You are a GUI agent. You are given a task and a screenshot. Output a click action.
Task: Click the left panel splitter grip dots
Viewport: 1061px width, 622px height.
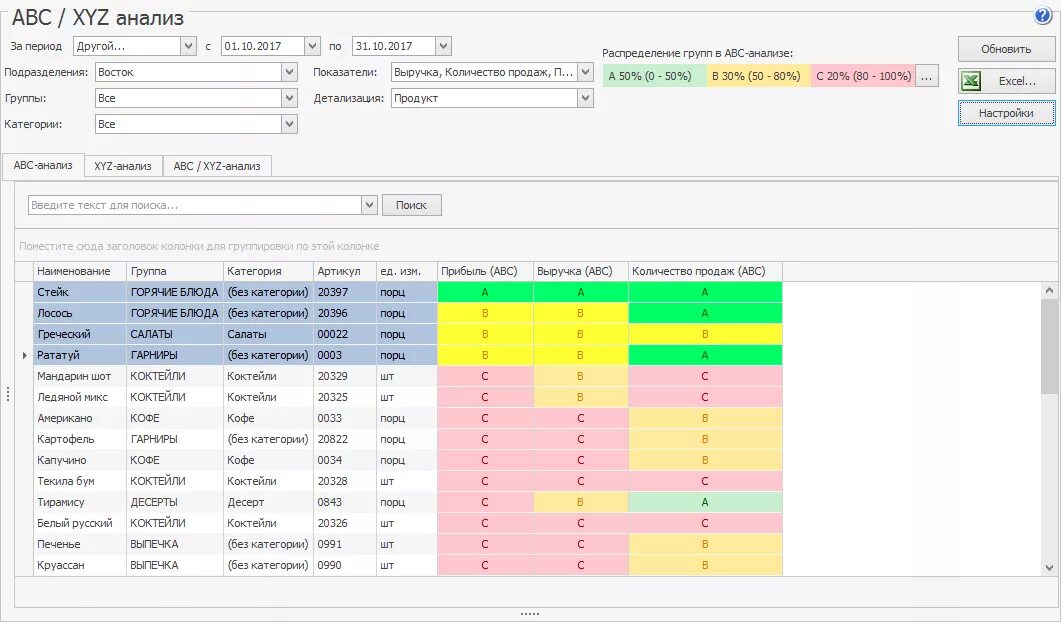pos(8,394)
